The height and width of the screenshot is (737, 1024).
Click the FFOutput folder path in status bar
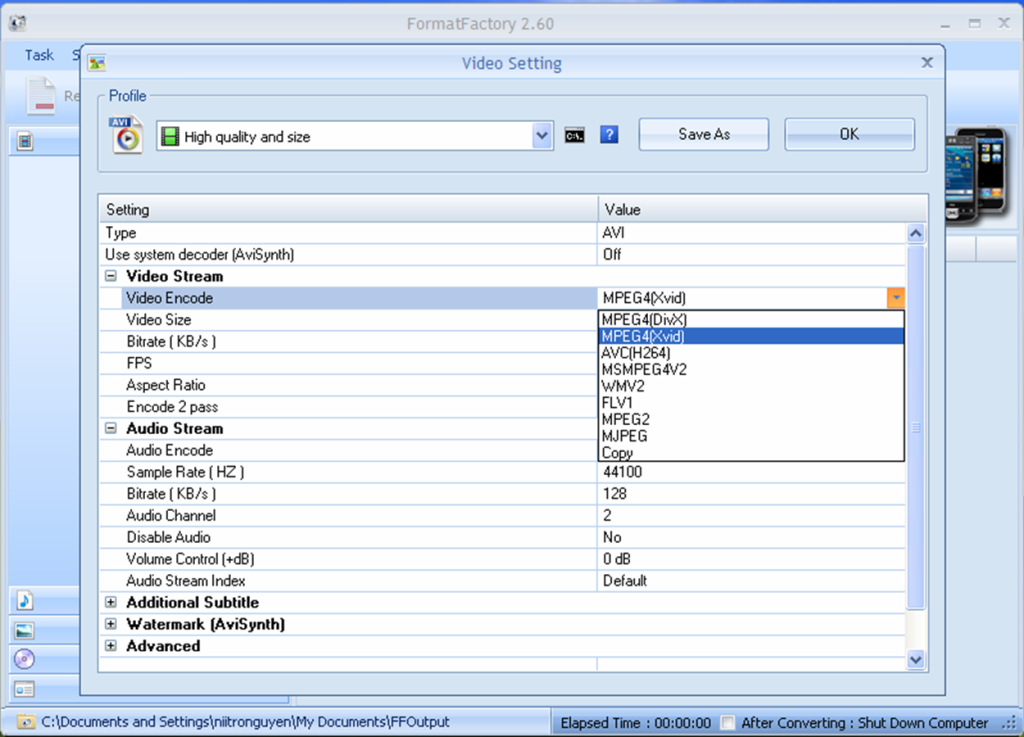(245, 722)
